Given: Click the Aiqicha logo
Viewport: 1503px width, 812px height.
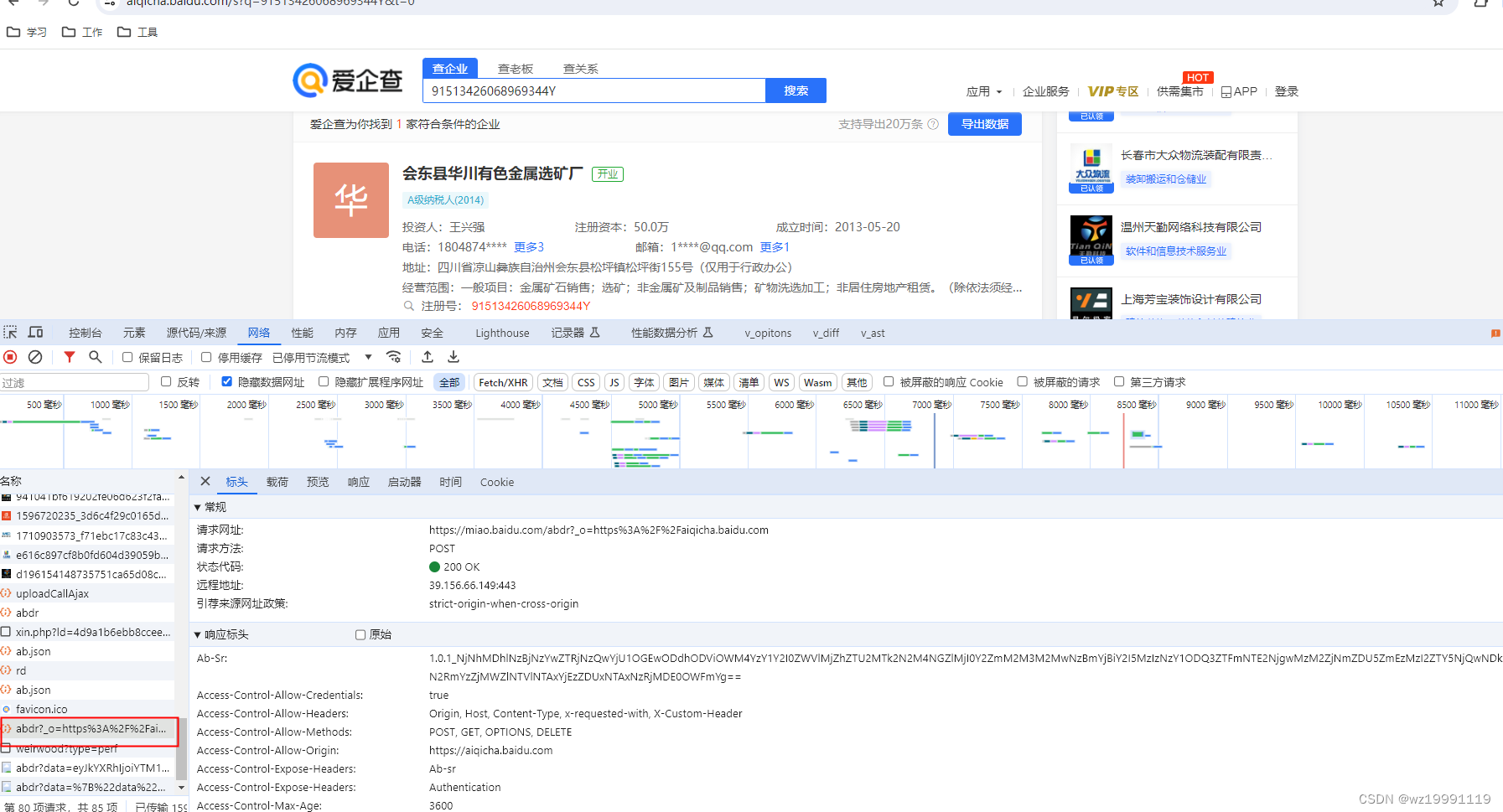Looking at the screenshot, I should 348,80.
